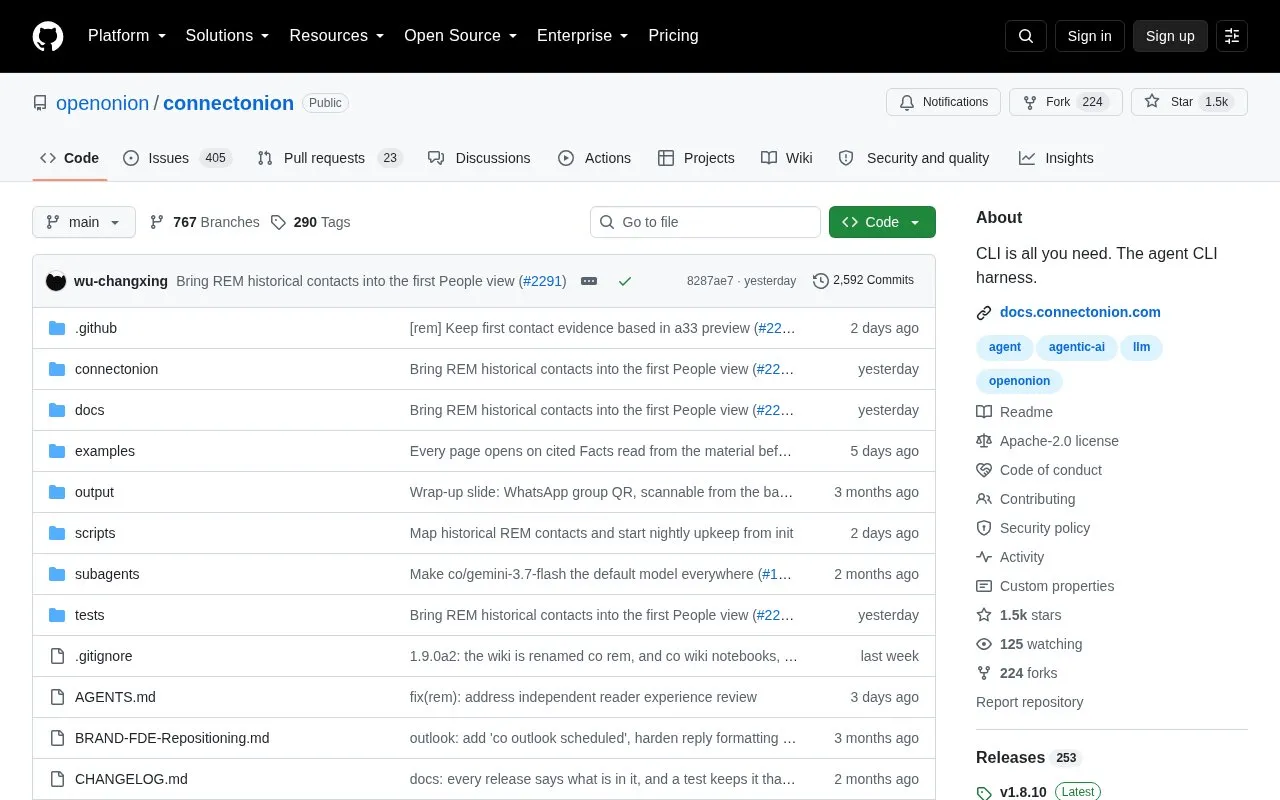Open the v1.8.10 release tag

[x=1023, y=792]
